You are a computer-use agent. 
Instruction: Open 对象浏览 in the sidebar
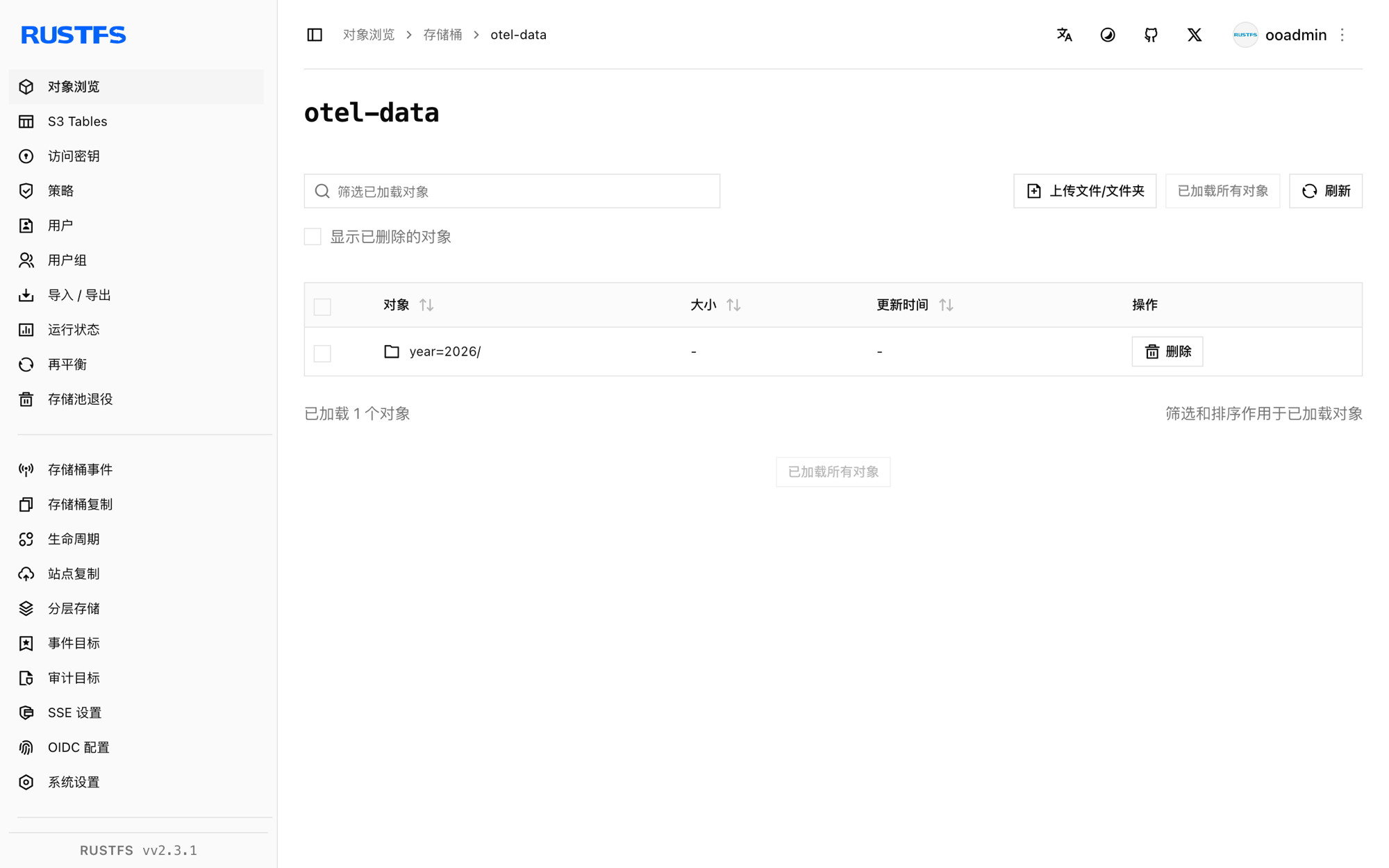click(136, 87)
